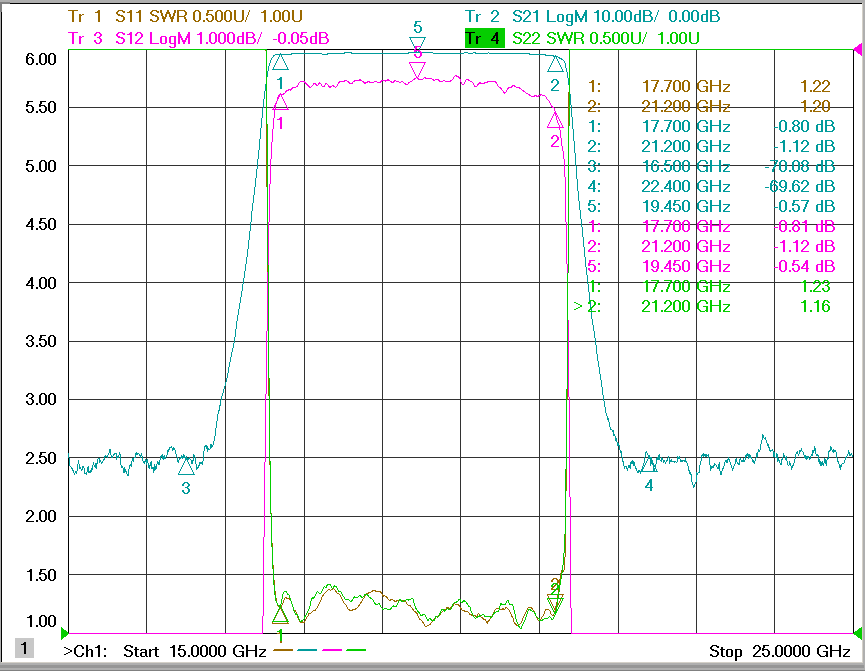
Task: Click teal marker 4 on S21 trace
Action: [x=649, y=464]
